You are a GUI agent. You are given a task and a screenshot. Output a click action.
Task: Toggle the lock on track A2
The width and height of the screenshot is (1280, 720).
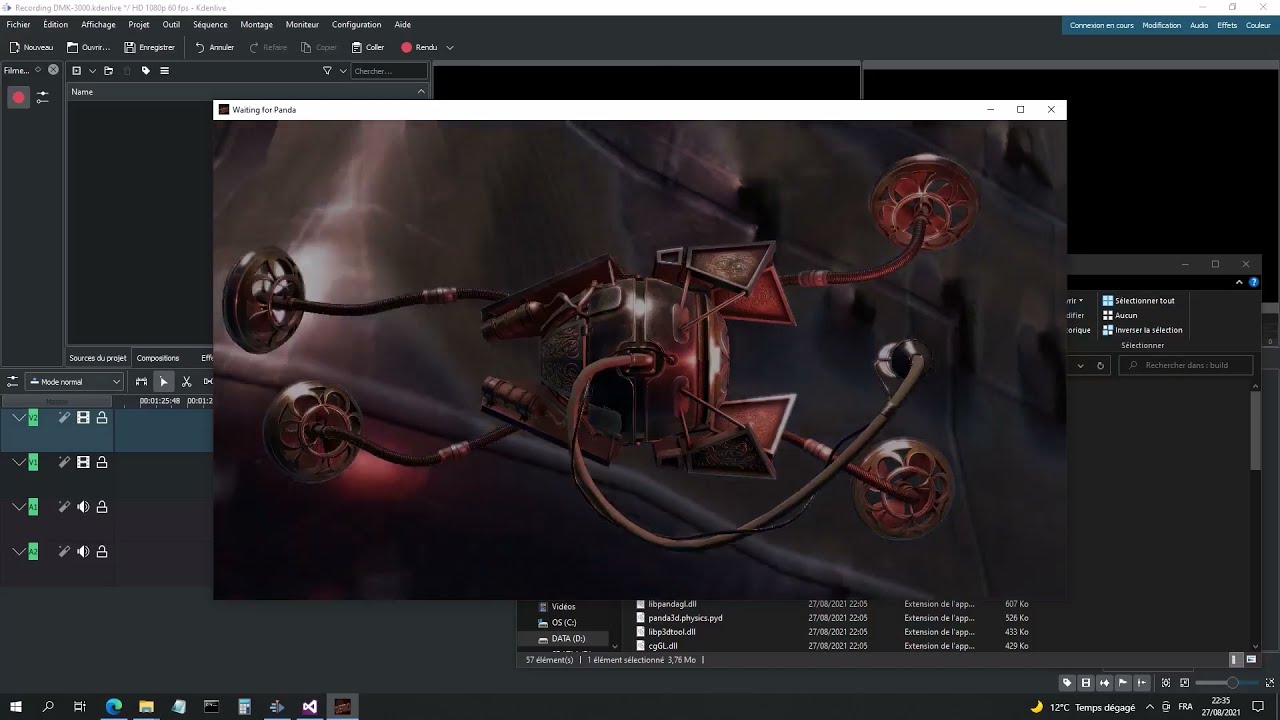click(101, 551)
